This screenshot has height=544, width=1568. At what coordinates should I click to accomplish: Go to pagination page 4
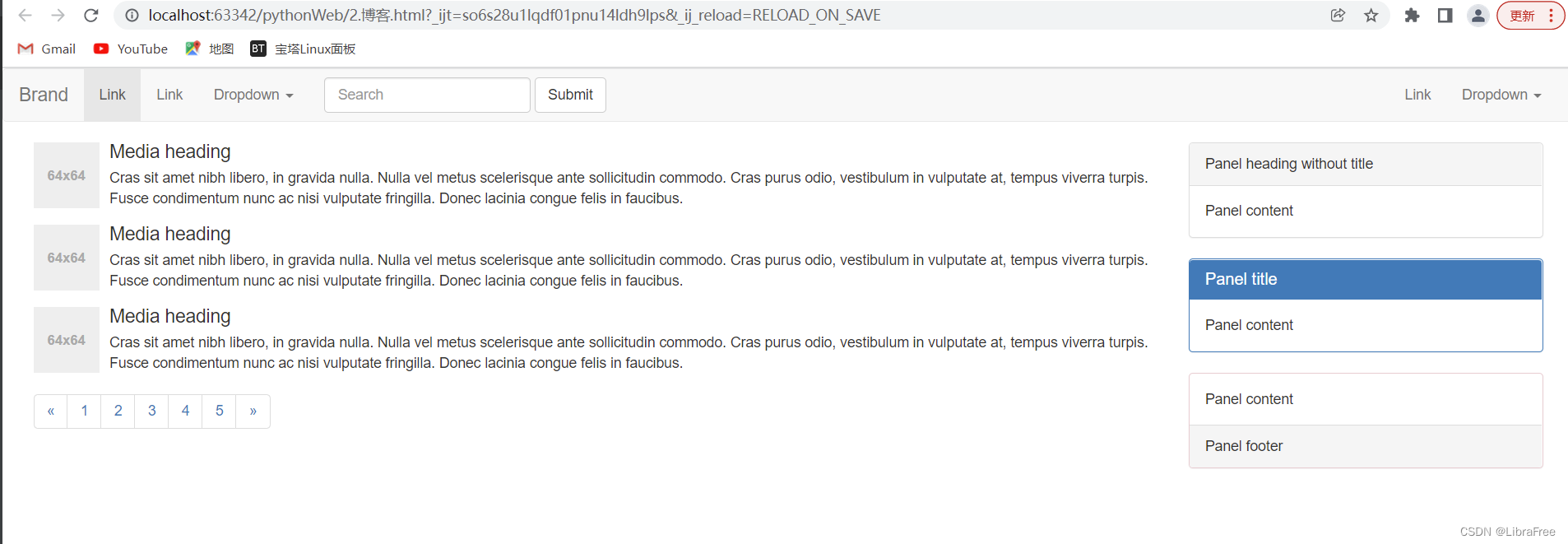pyautogui.click(x=186, y=411)
